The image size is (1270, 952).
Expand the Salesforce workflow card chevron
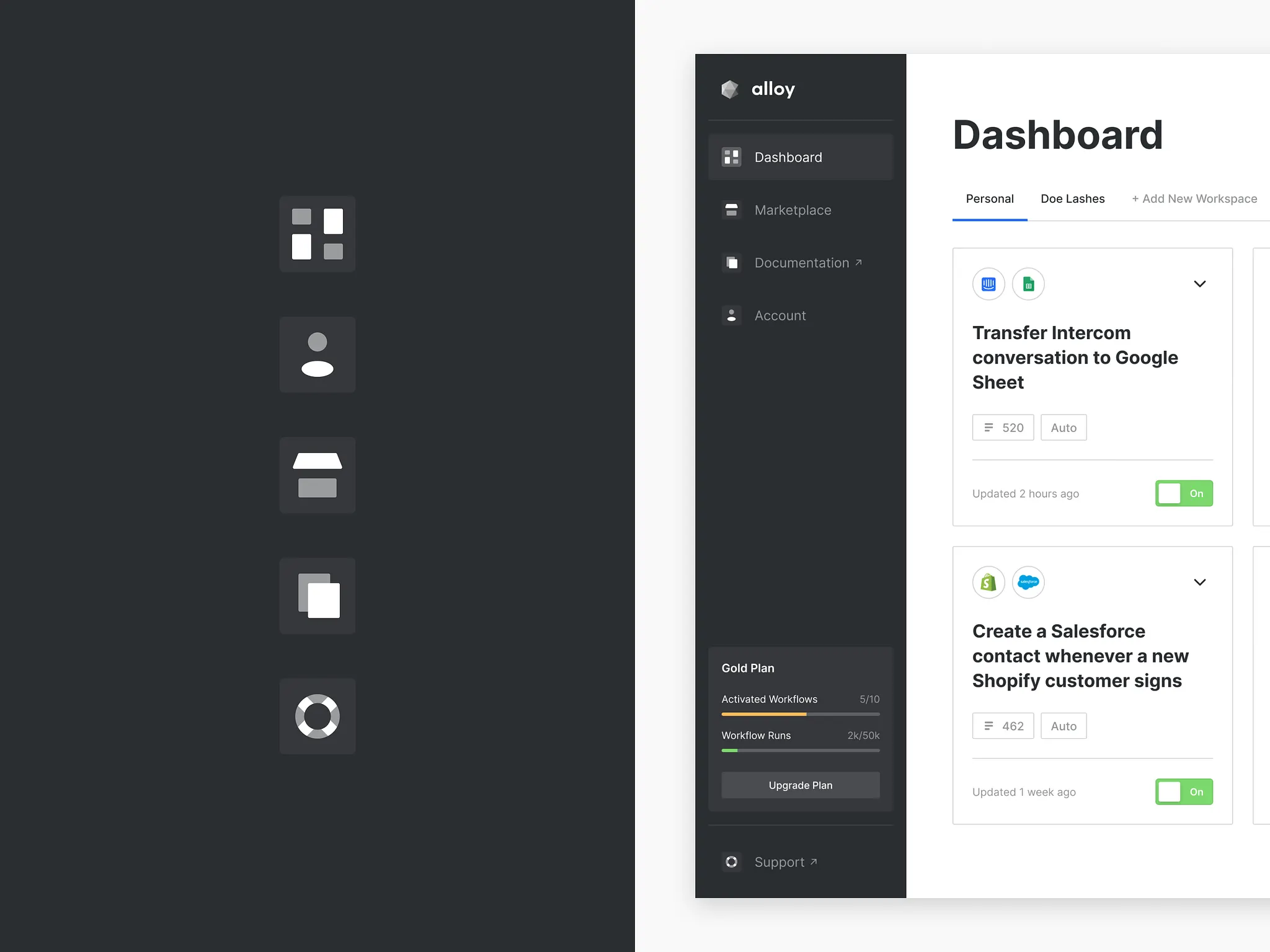pyautogui.click(x=1199, y=582)
